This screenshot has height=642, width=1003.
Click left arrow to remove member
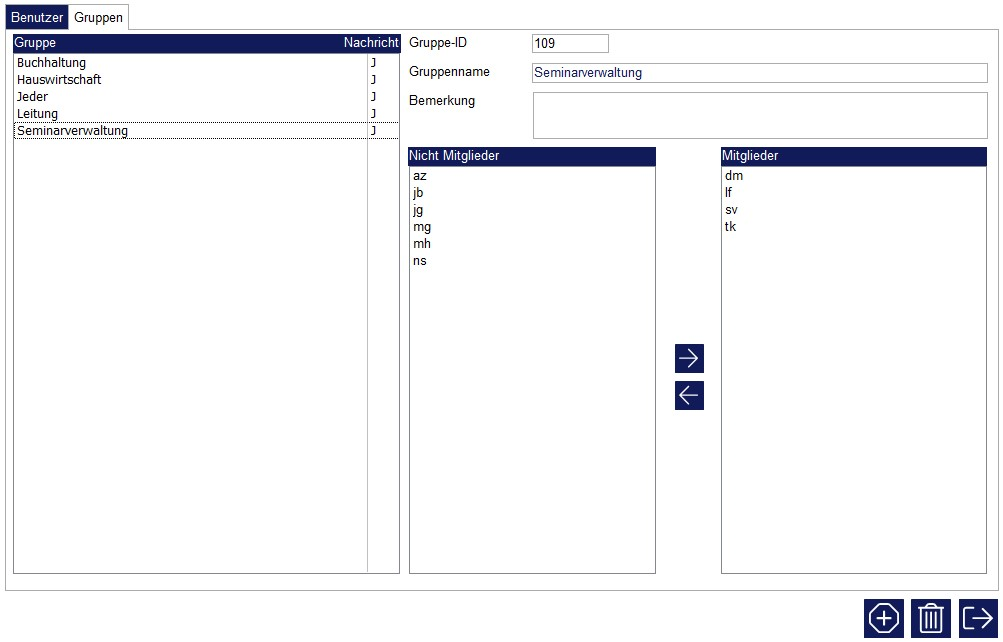click(689, 396)
